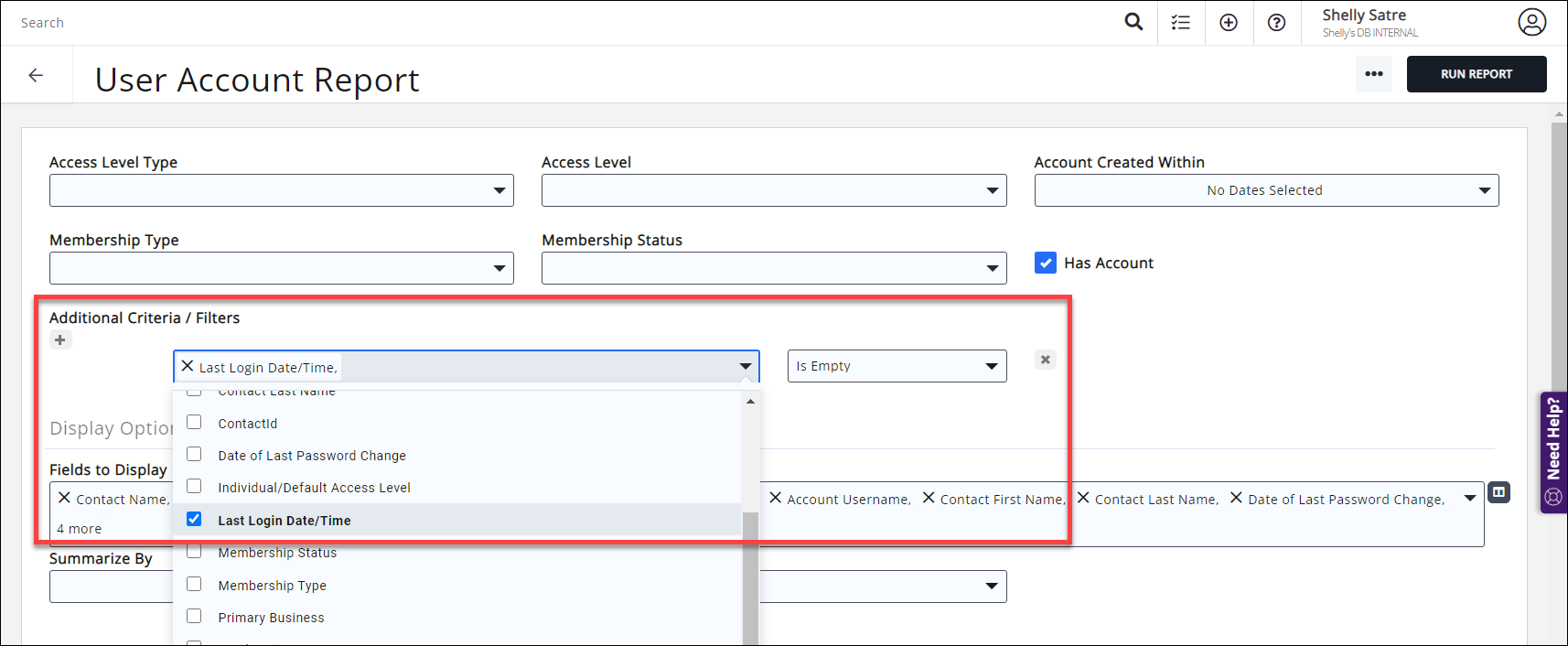Remove the Last Login filter row
The height and width of the screenshot is (646, 1568).
(x=1045, y=360)
